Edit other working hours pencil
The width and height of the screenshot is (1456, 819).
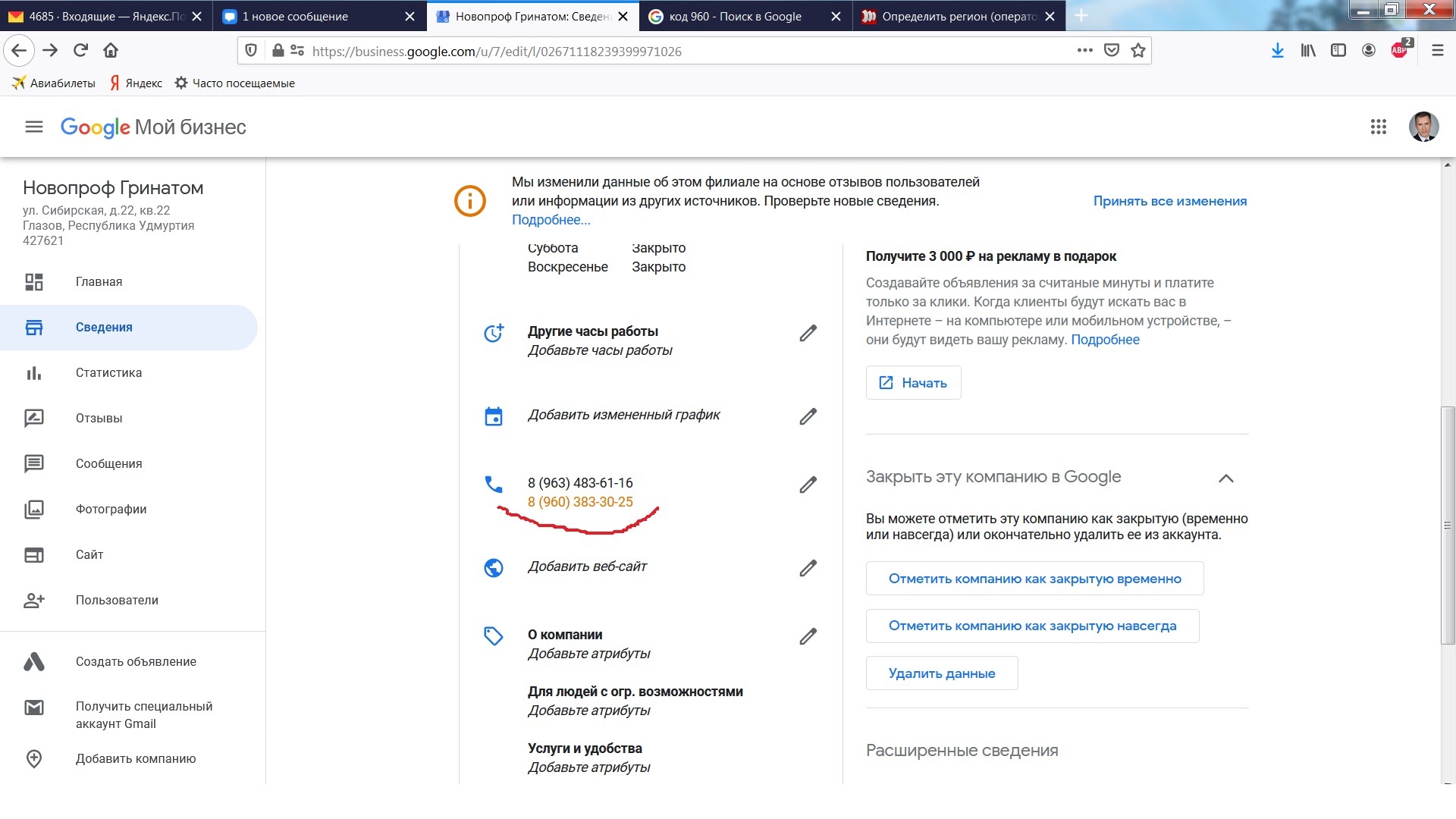point(808,333)
